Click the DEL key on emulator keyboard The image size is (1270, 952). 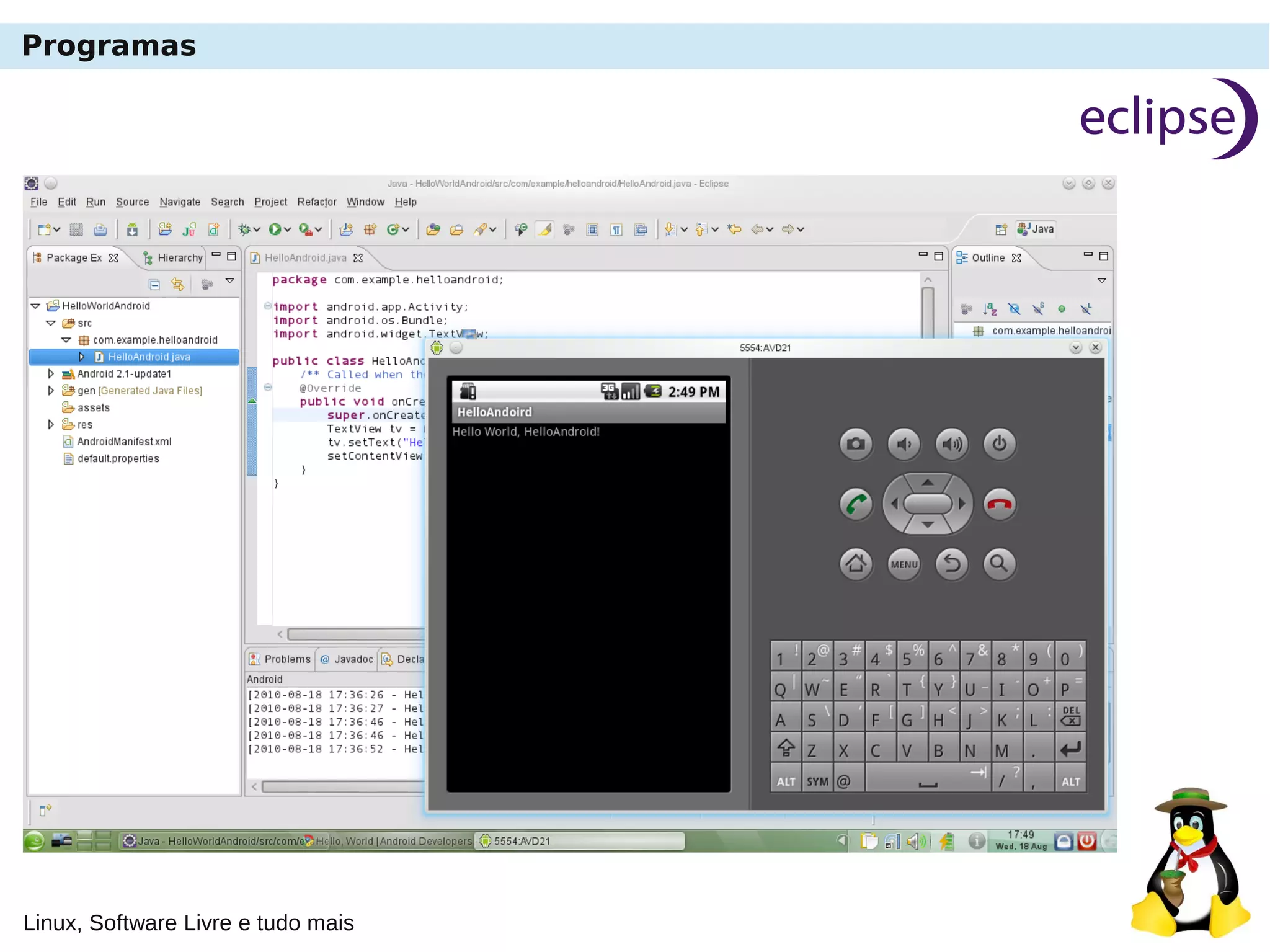[1070, 716]
